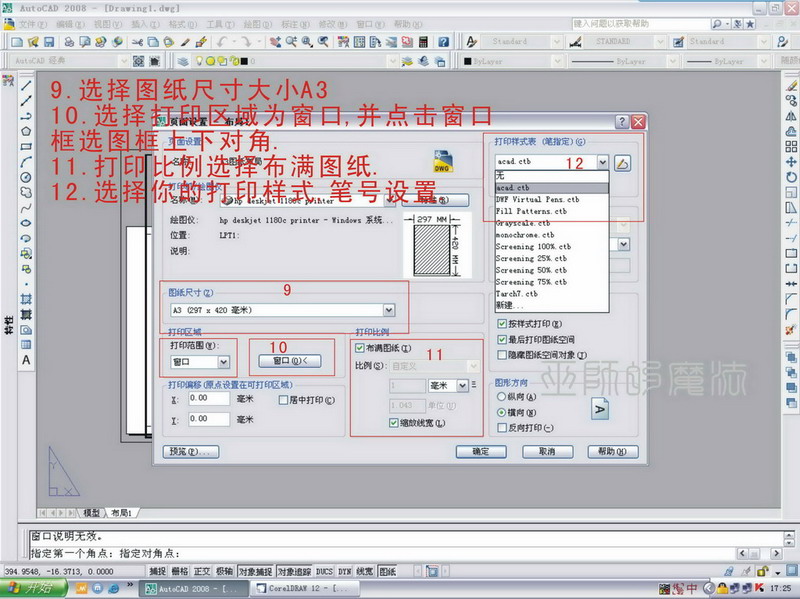Collapse the acad.ctb plot style dropdown arrow
The height and width of the screenshot is (599, 800).
point(603,162)
